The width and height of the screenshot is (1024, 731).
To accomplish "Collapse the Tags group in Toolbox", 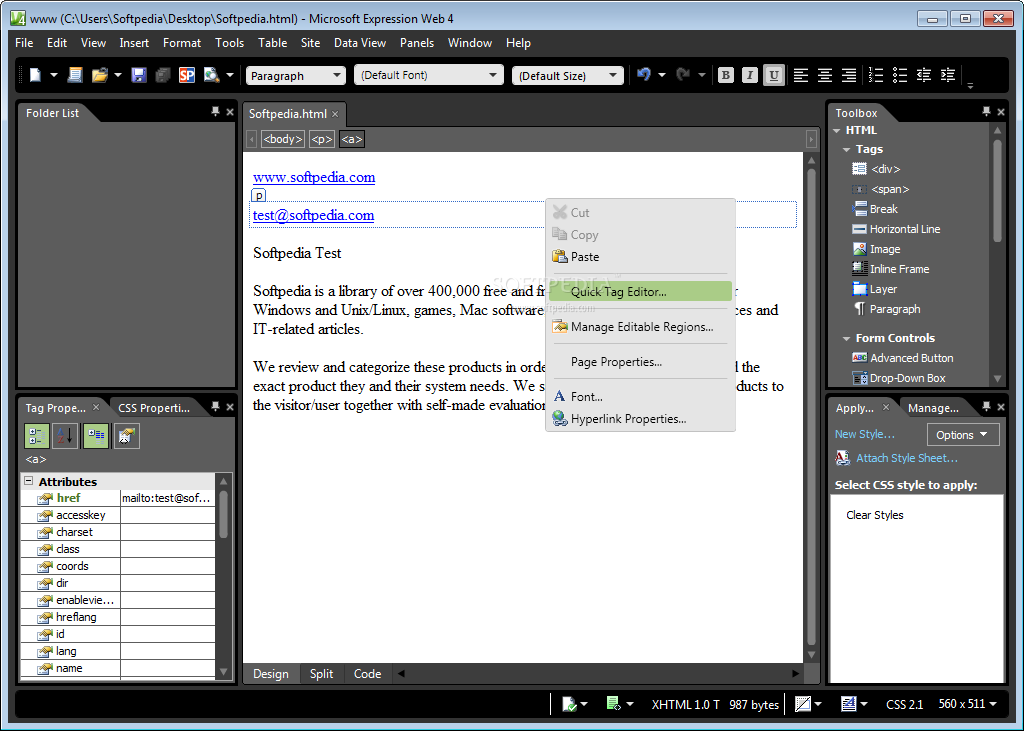I will coord(846,150).
